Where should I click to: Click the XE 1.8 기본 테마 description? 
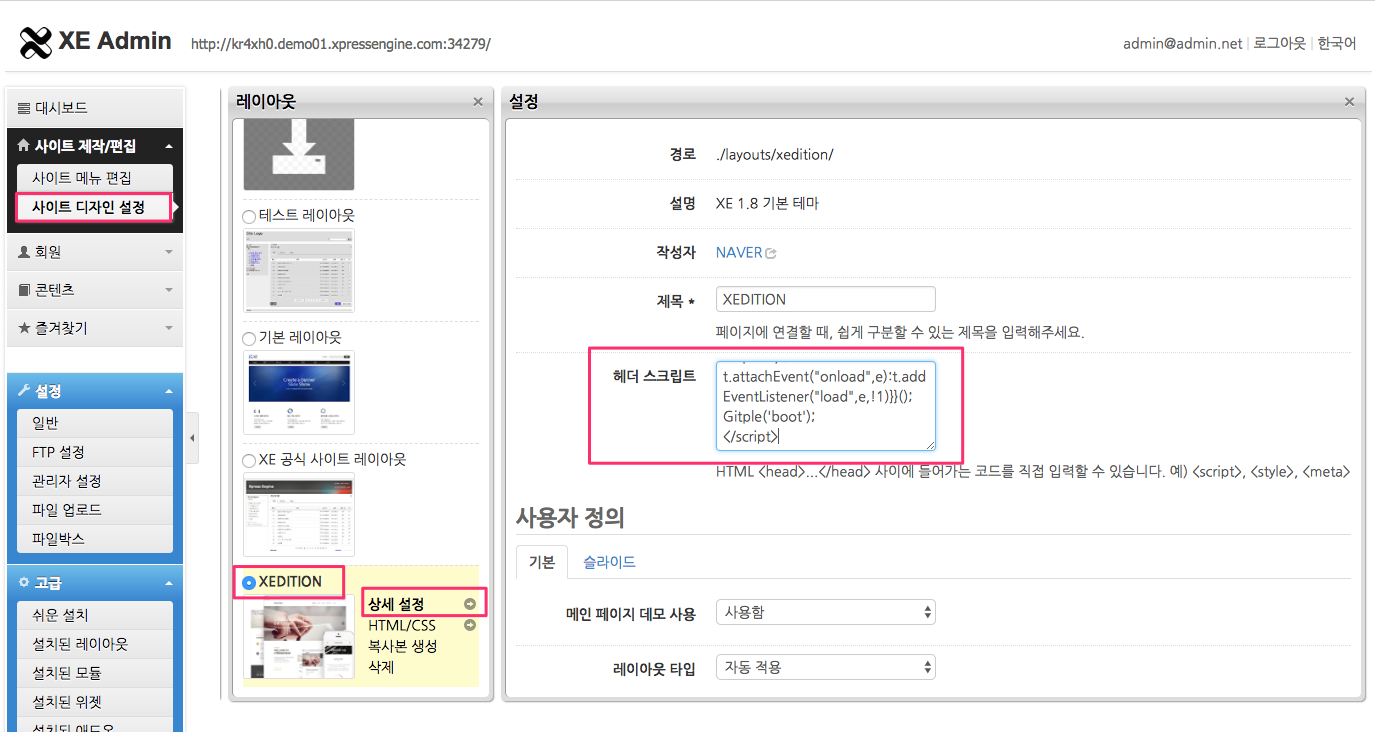point(767,203)
